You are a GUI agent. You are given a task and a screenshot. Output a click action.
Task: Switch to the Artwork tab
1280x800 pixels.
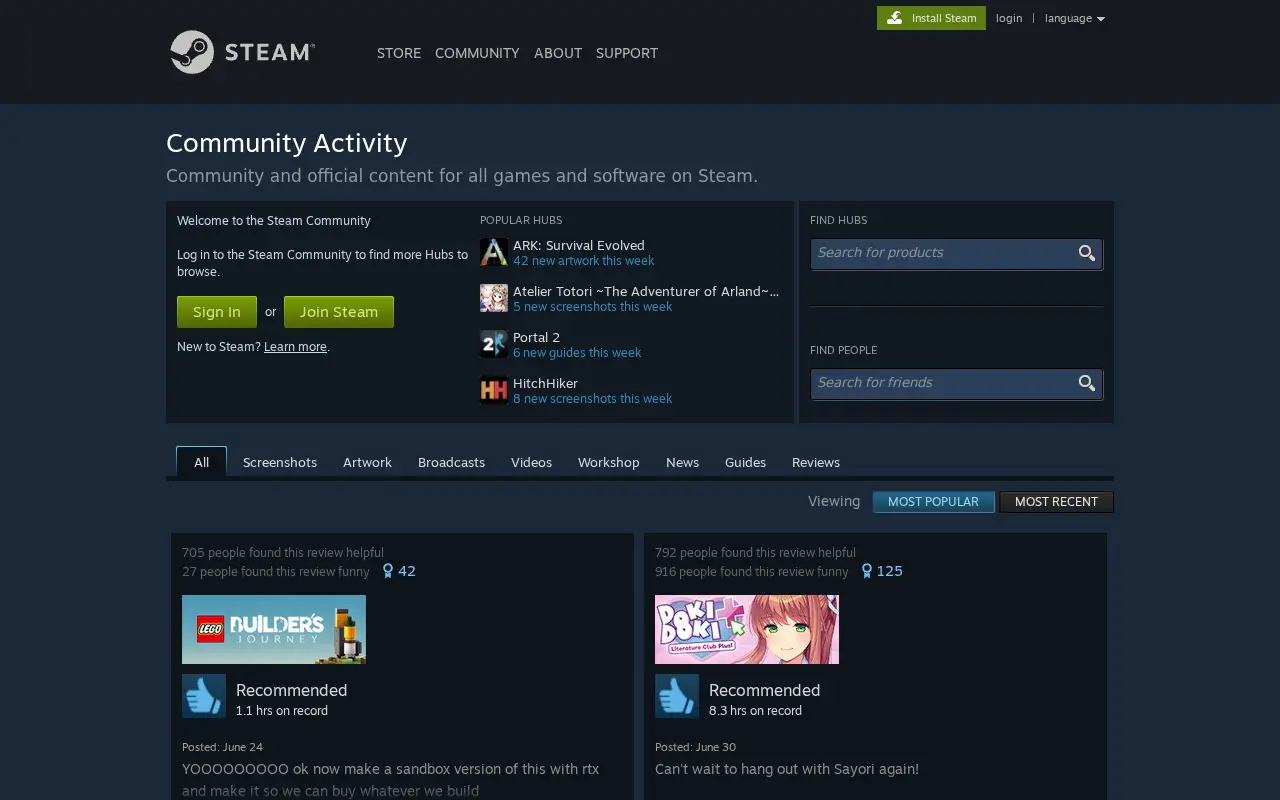click(x=367, y=462)
